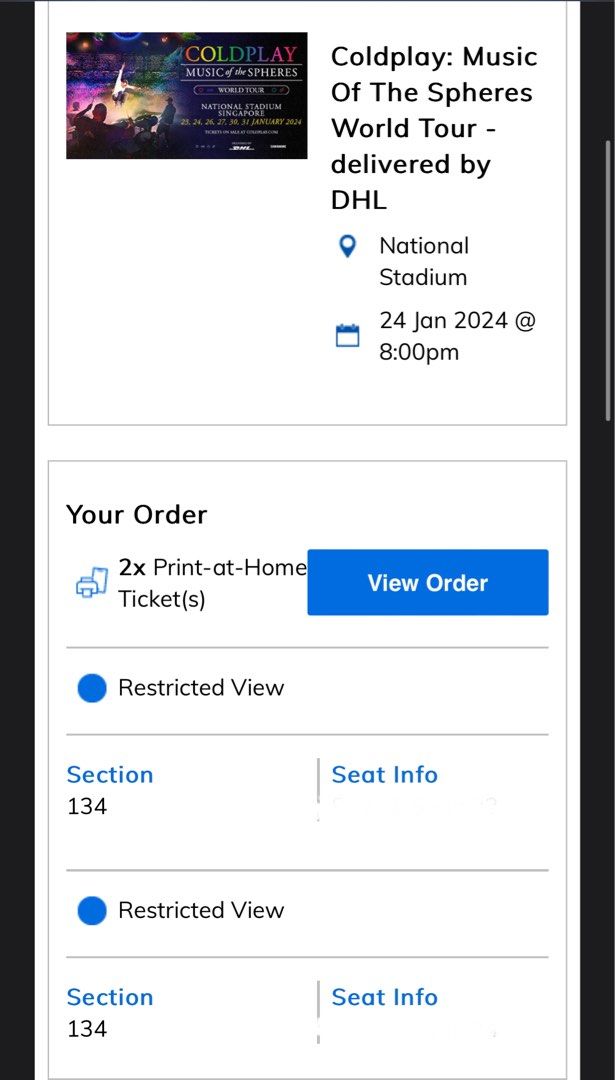Open Seat Info for the first ticket
The width and height of the screenshot is (615, 1080).
[384, 774]
